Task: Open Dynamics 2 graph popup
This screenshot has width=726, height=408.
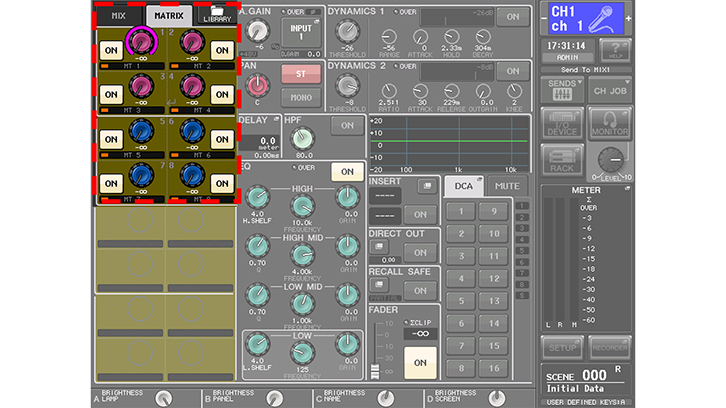Action: pos(457,72)
